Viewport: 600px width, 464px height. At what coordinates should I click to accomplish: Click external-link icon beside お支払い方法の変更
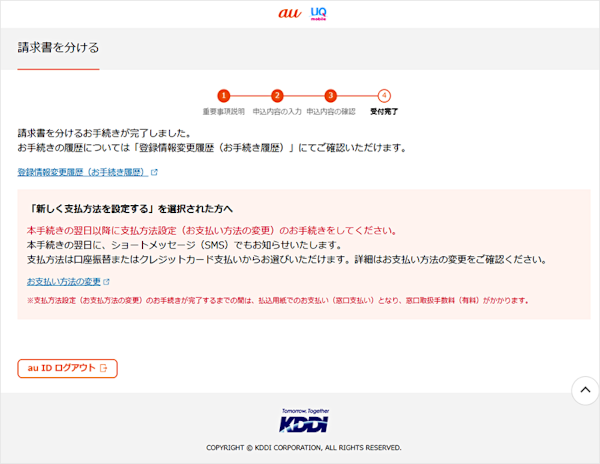point(106,282)
